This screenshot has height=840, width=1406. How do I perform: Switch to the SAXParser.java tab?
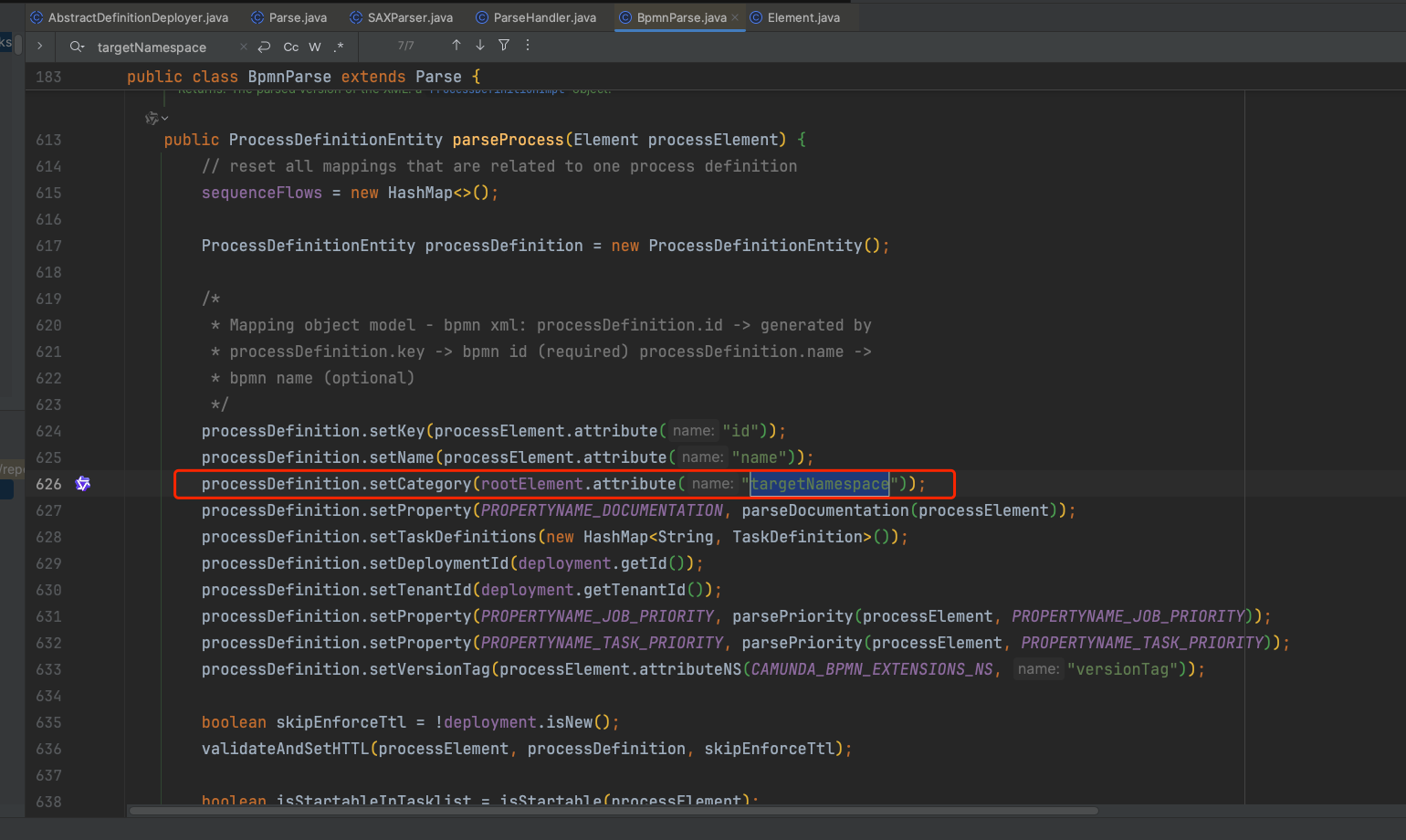coord(410,17)
